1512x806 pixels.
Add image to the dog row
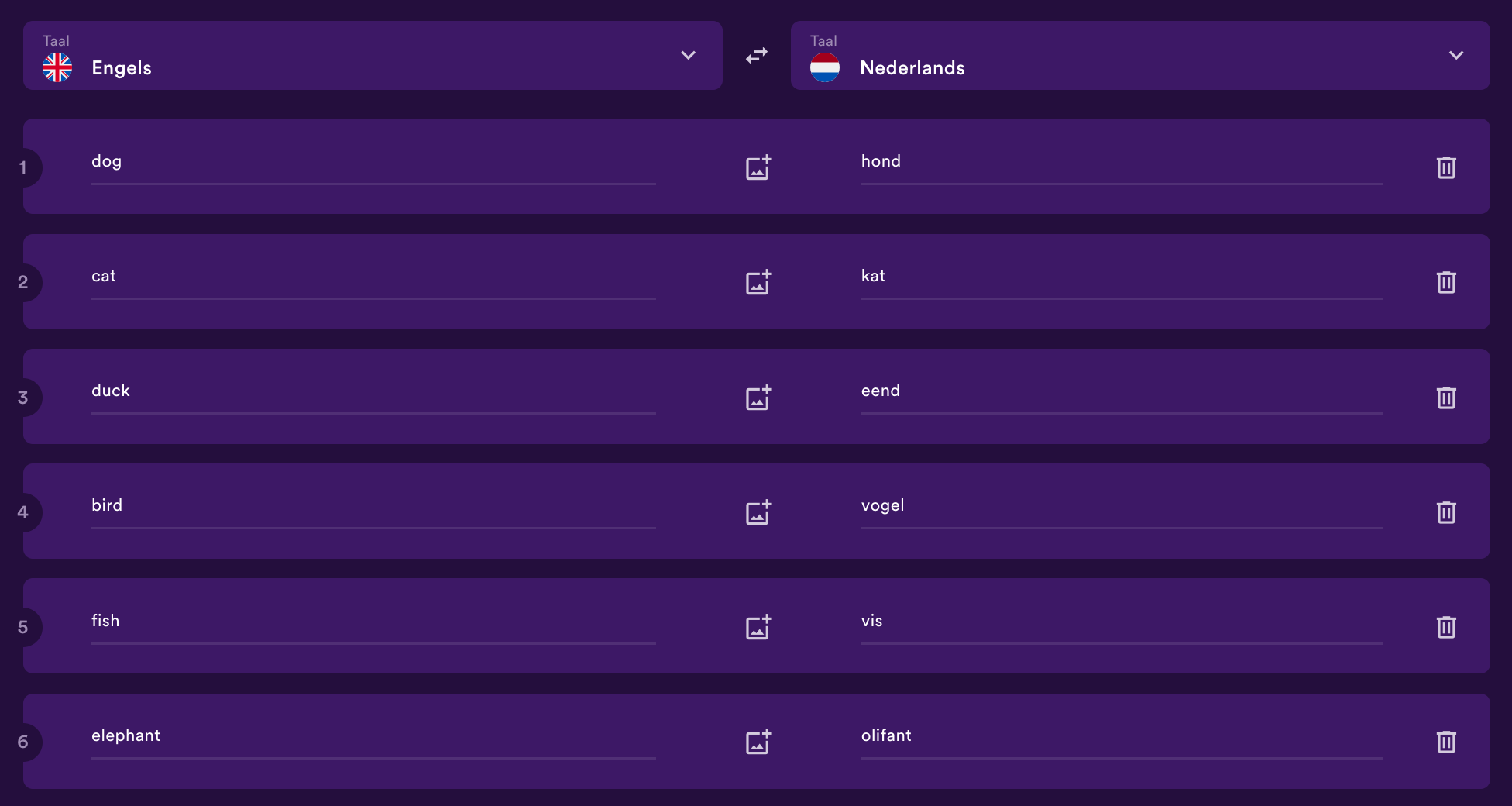758,167
